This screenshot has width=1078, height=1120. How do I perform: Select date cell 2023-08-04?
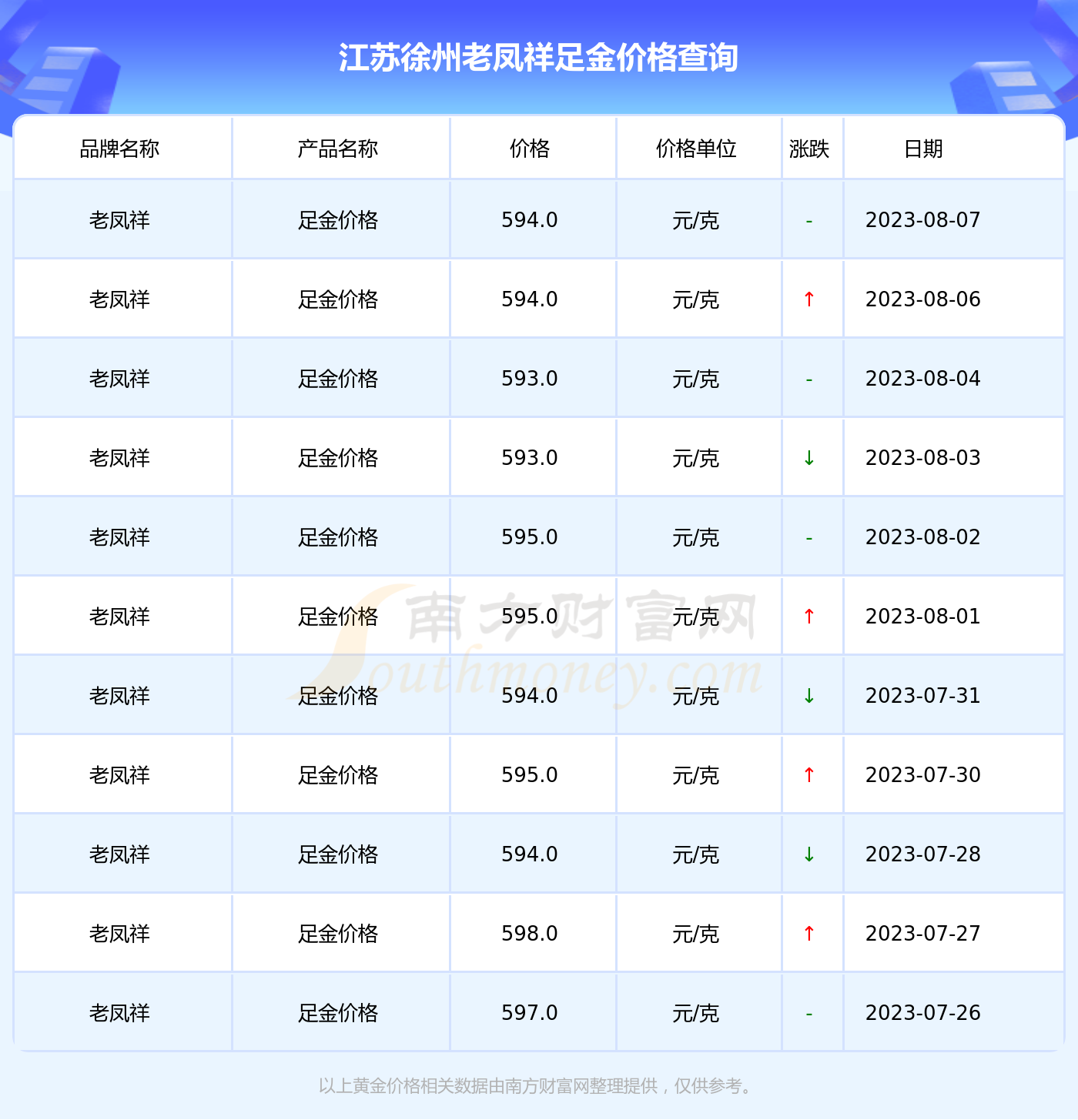coord(923,379)
